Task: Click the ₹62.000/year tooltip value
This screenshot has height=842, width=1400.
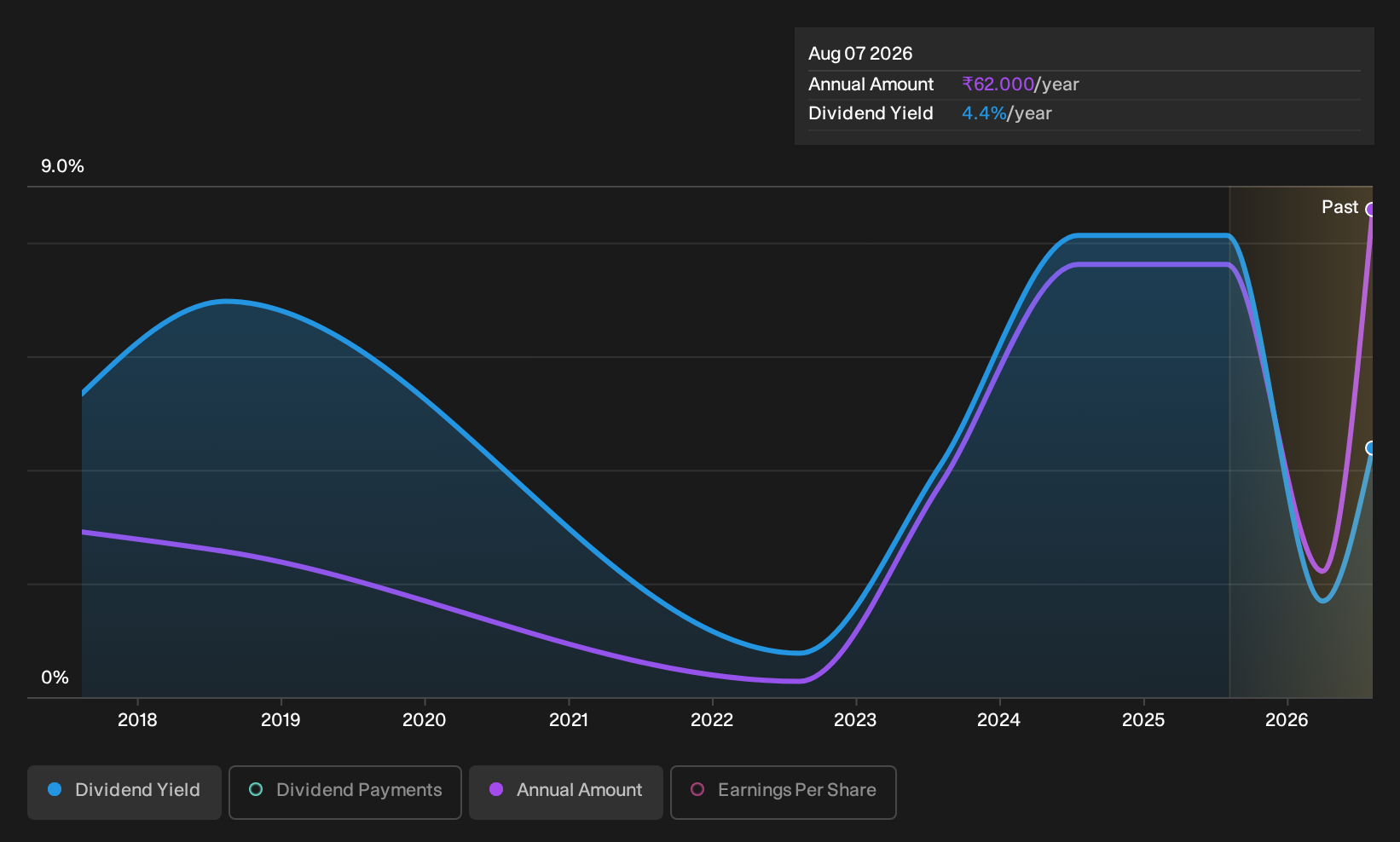Action: 1021,84
